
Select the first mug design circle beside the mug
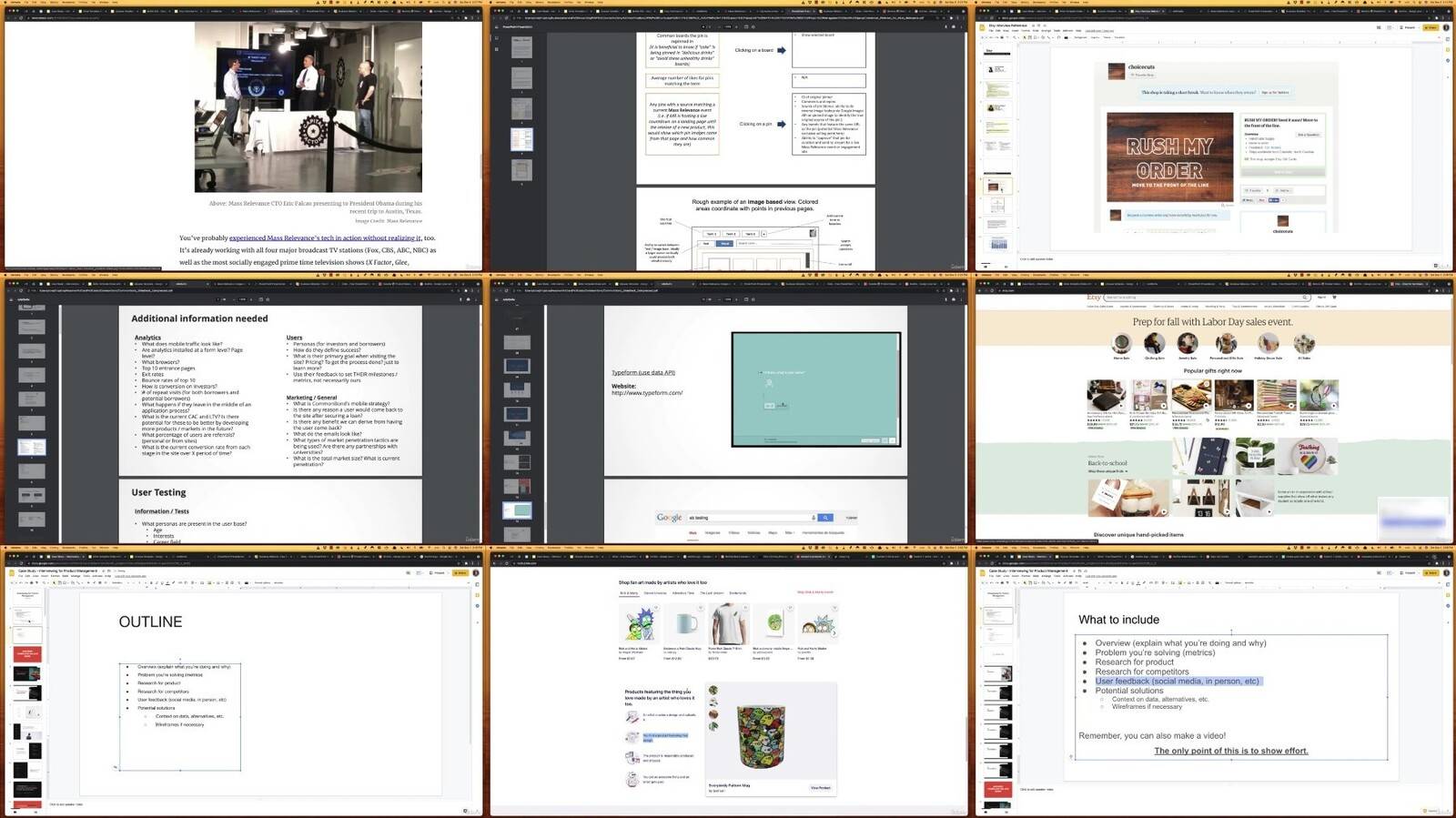[x=713, y=690]
